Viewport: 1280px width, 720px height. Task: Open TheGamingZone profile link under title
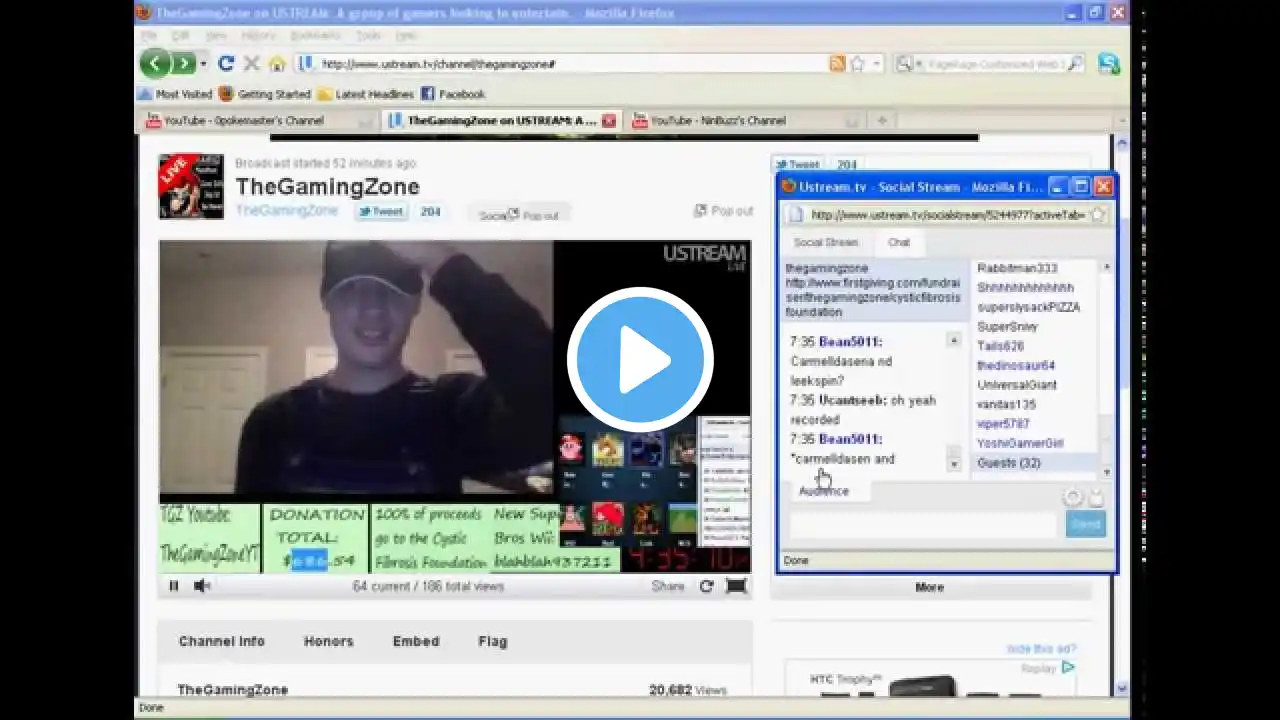tap(287, 211)
